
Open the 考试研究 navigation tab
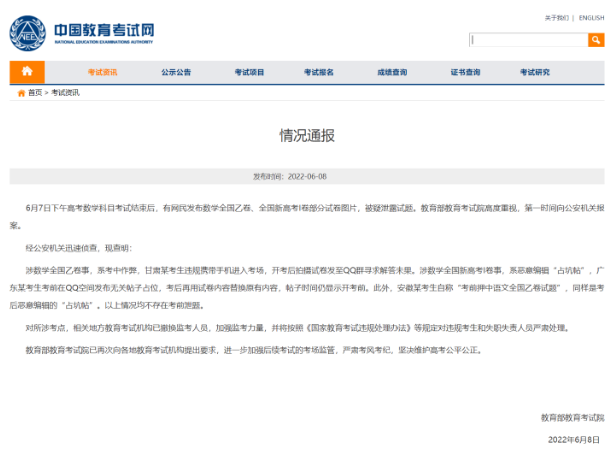pos(535,72)
